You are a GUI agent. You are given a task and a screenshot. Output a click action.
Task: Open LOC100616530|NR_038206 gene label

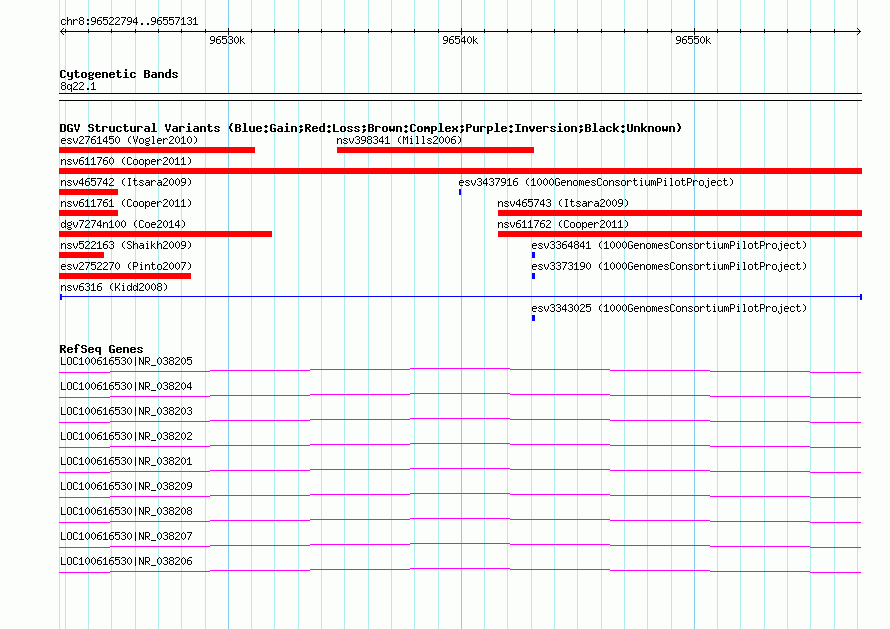click(x=126, y=561)
